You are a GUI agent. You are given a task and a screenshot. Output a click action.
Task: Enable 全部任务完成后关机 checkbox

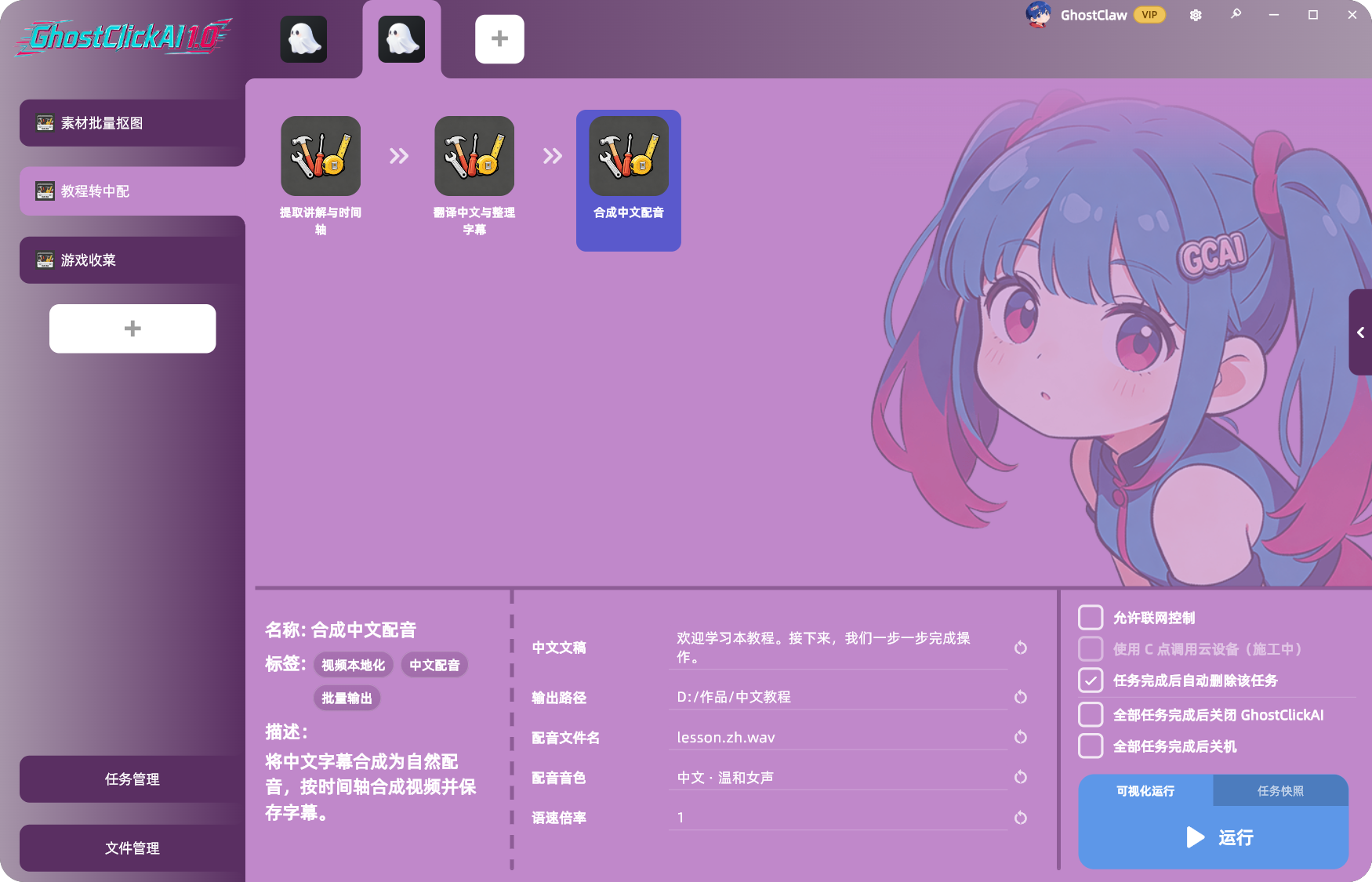pyautogui.click(x=1091, y=746)
